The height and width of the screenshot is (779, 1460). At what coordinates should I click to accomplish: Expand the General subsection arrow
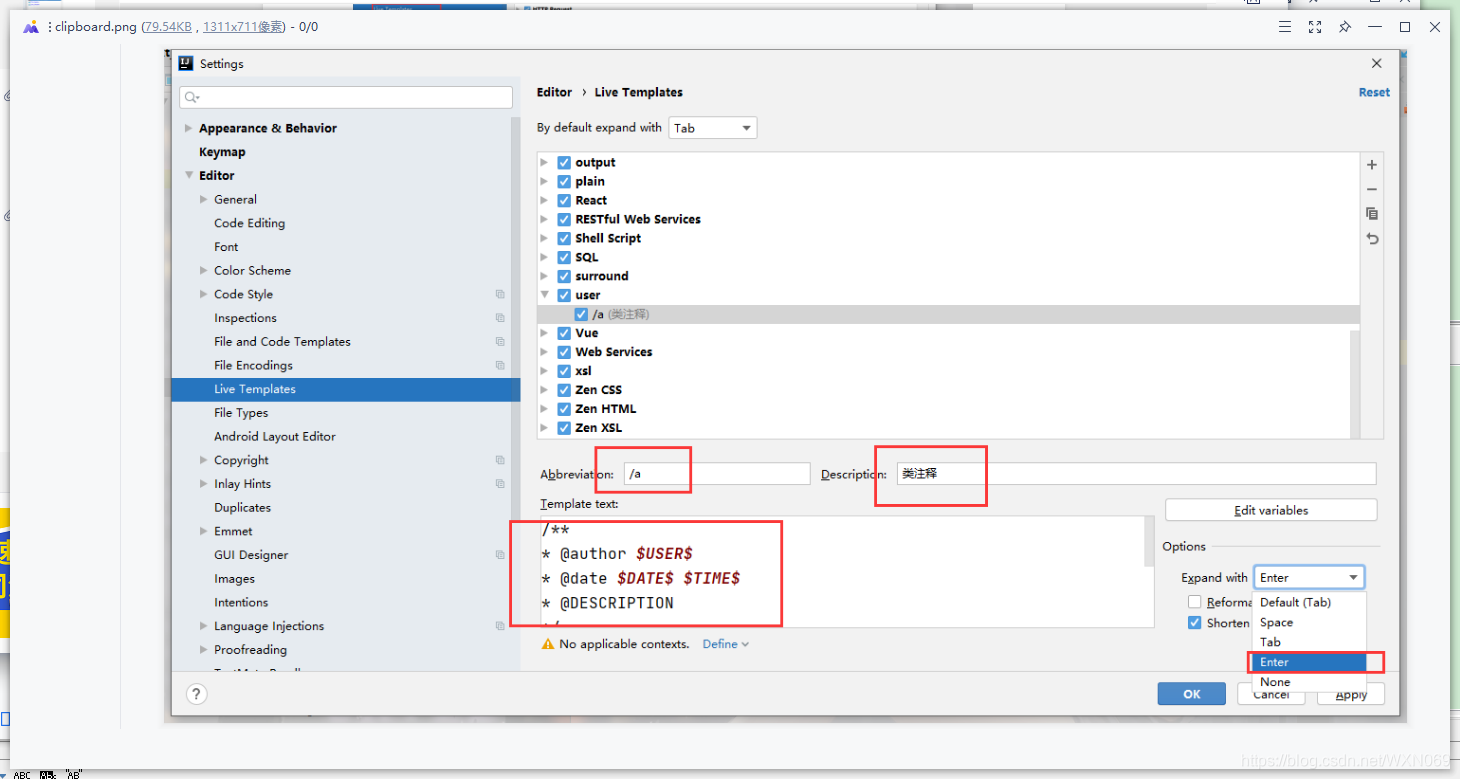204,199
